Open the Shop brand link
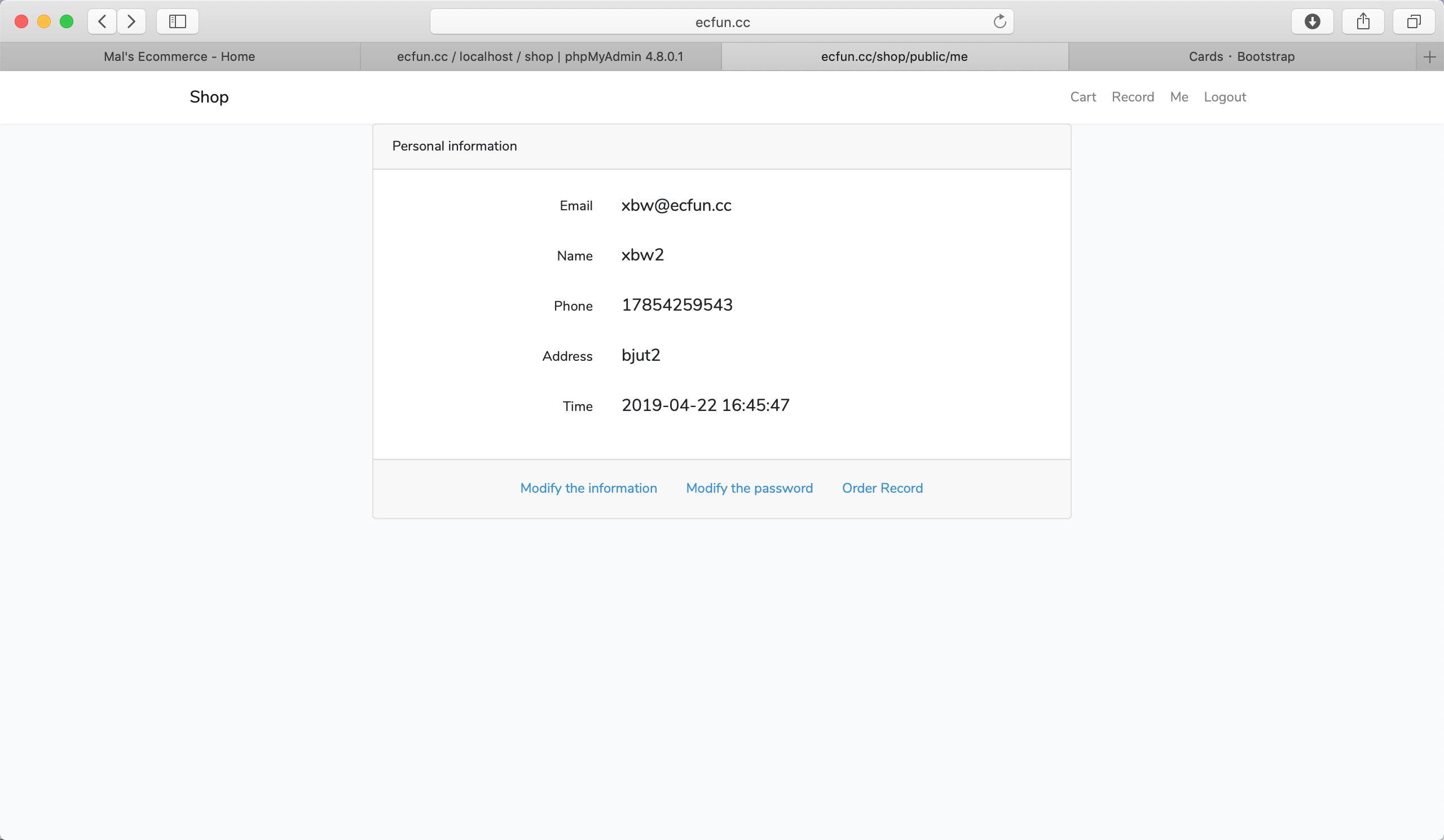 coord(209,97)
